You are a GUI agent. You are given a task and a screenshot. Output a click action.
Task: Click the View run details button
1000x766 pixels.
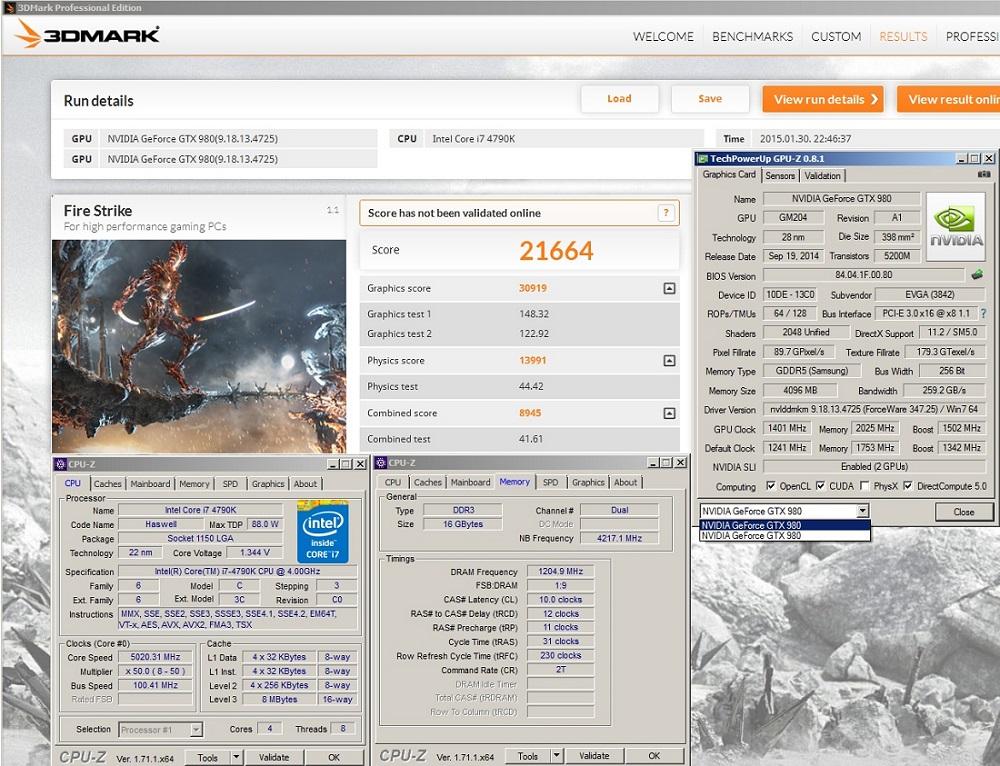click(823, 99)
